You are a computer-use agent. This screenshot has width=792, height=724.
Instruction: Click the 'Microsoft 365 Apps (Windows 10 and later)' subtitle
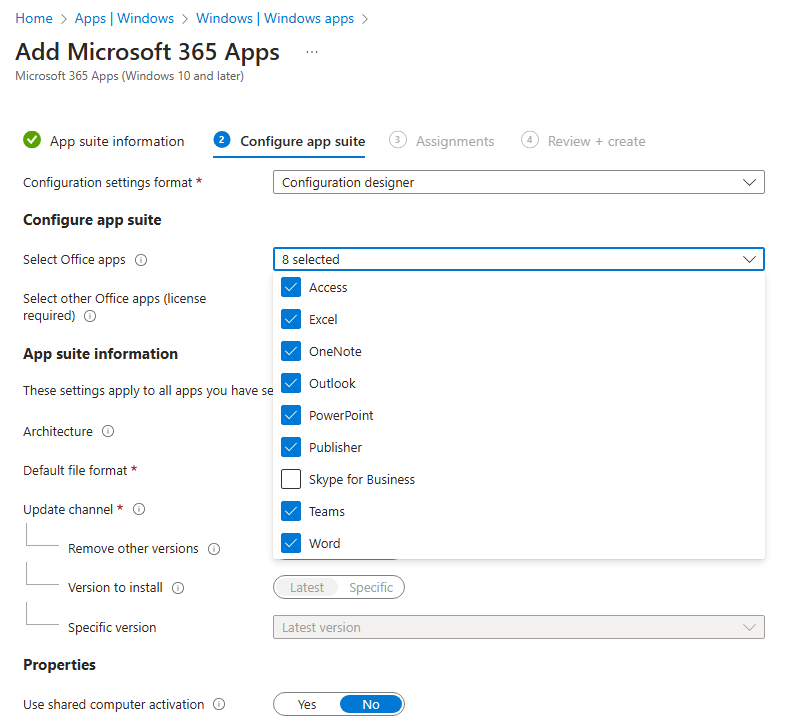[129, 76]
